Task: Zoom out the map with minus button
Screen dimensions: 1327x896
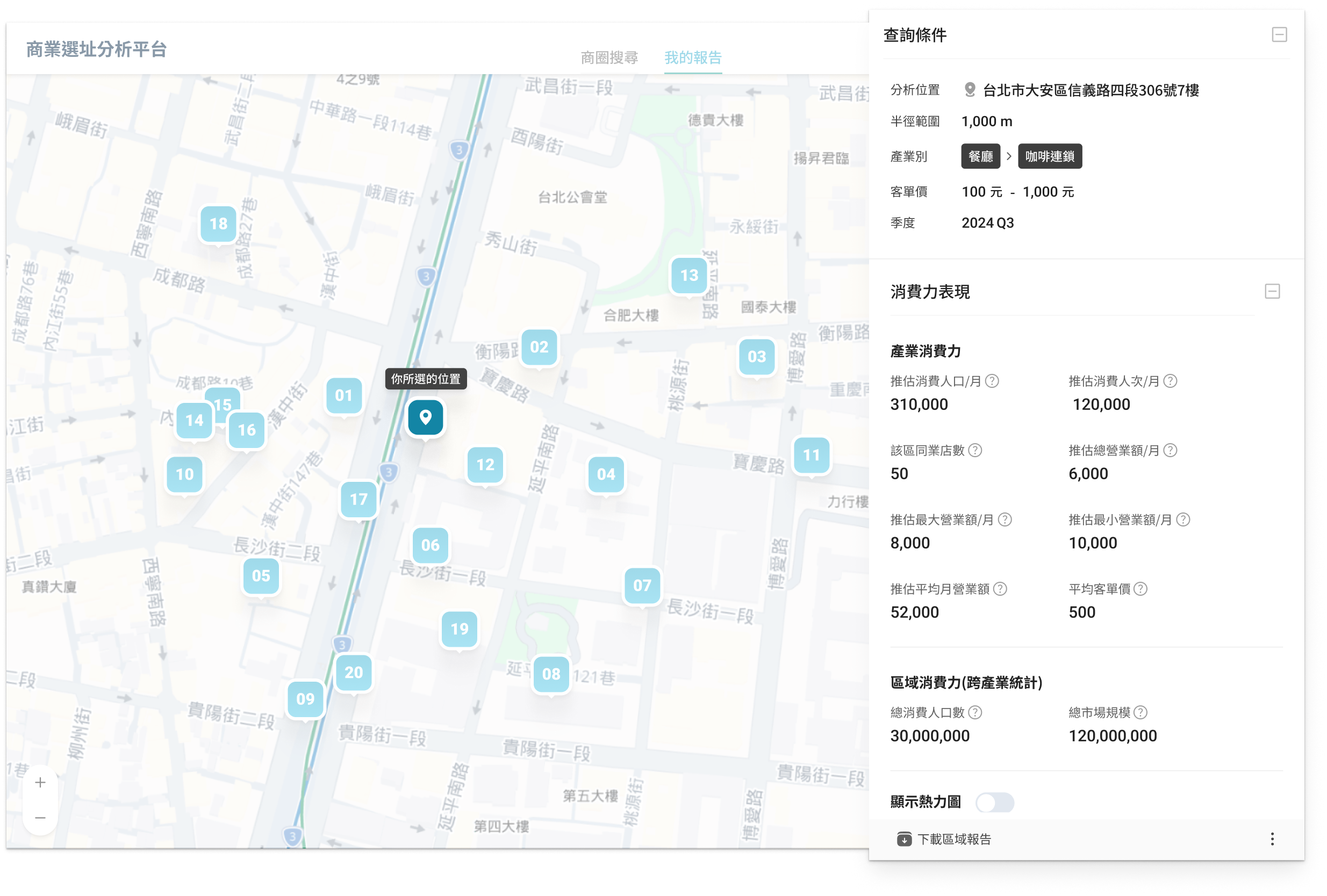Action: point(40,818)
